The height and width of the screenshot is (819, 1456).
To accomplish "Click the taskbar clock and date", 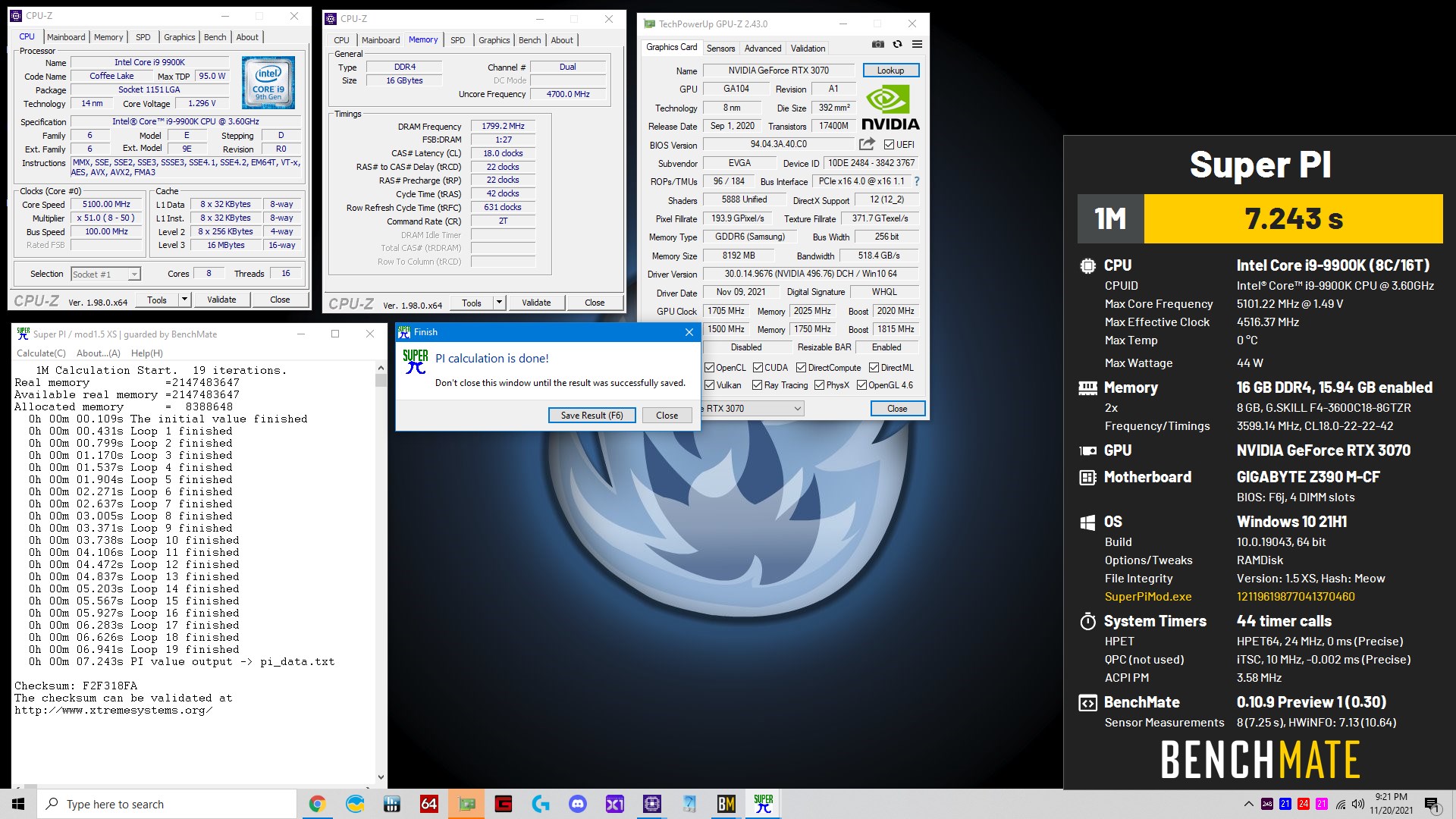I will point(1391,804).
